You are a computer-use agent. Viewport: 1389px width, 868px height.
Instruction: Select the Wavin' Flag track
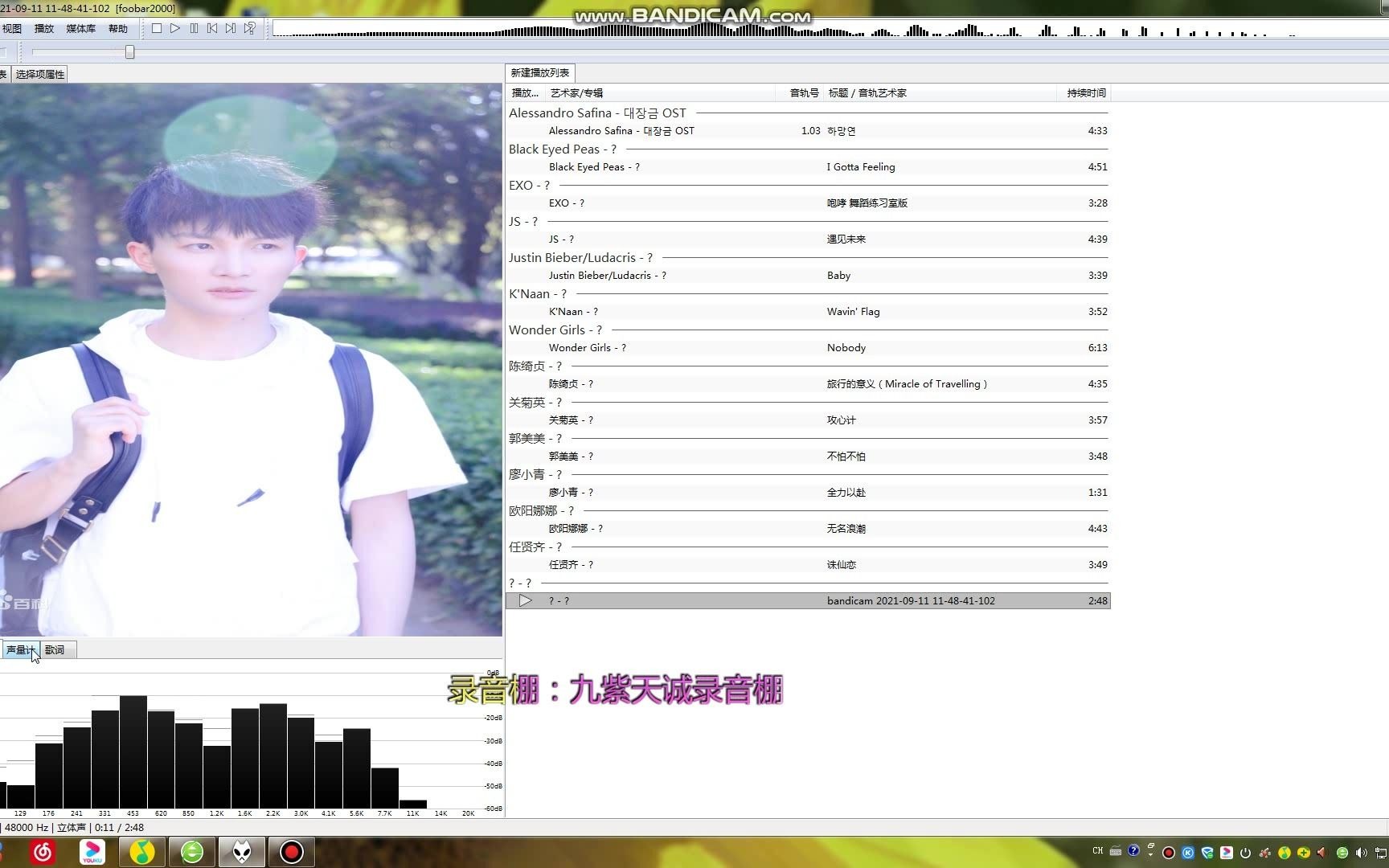[x=808, y=311]
